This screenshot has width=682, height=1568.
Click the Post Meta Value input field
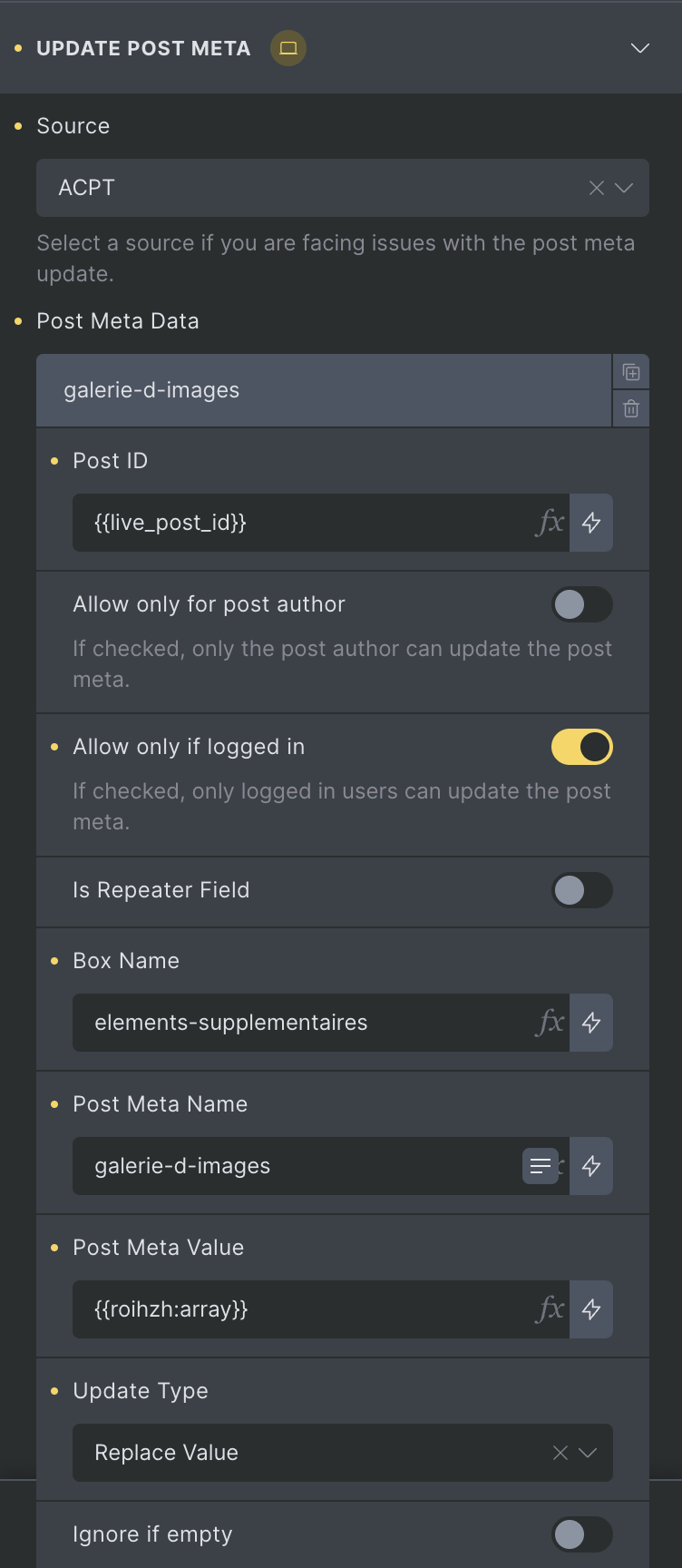tap(321, 1309)
